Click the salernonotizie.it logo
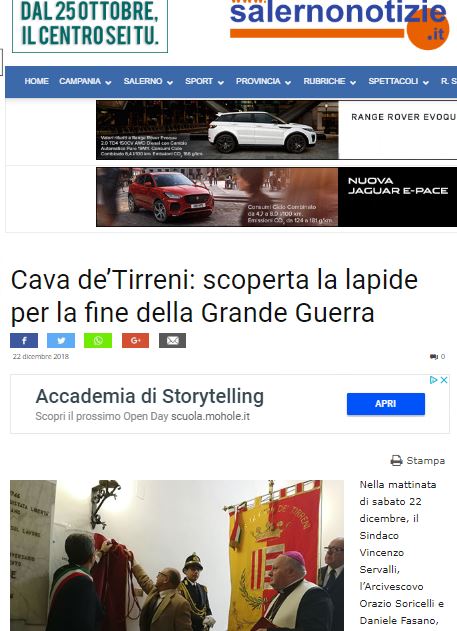This screenshot has width=457, height=631. (x=339, y=24)
